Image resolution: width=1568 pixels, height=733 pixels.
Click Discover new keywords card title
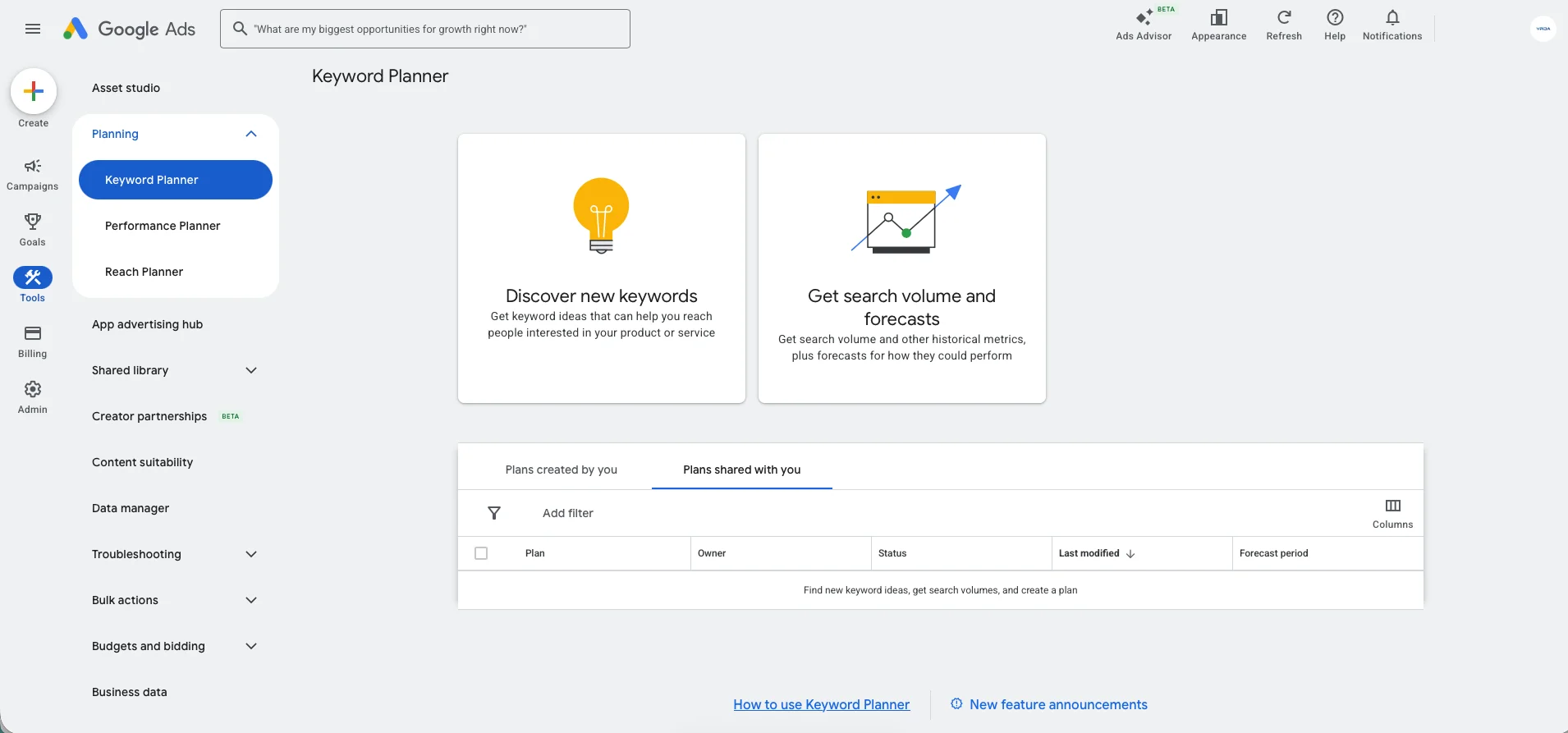(x=602, y=295)
